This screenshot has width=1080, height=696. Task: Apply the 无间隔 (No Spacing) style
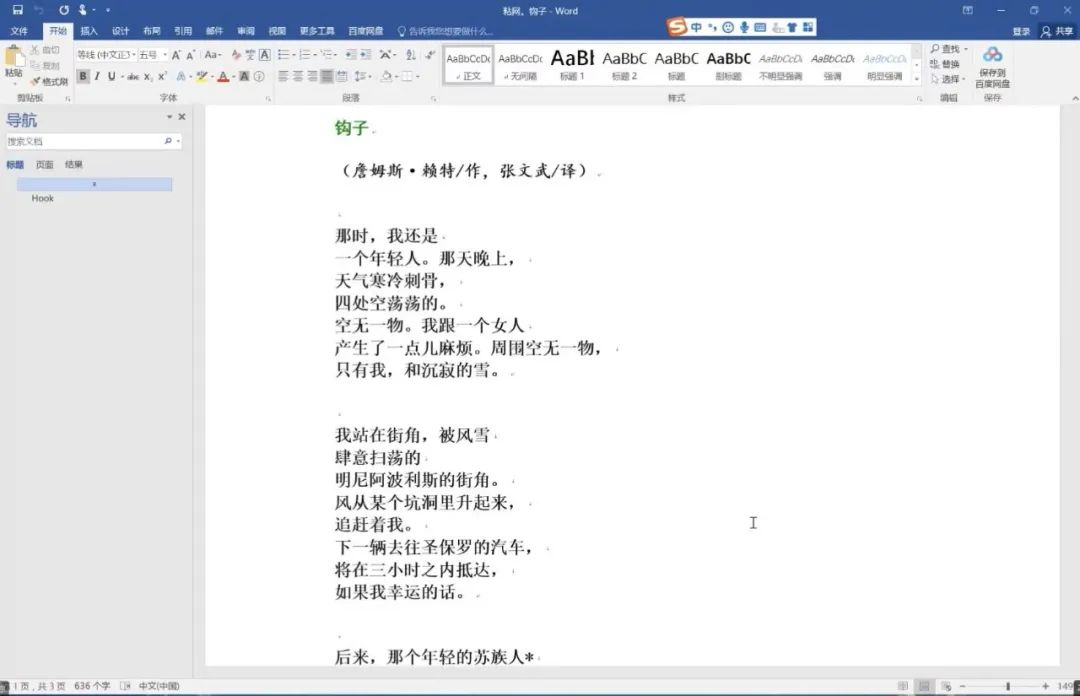pyautogui.click(x=521, y=65)
